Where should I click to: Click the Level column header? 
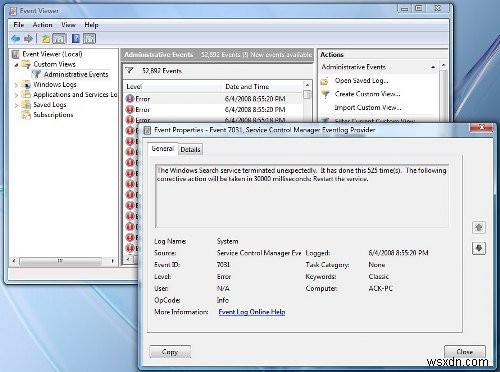click(x=173, y=86)
